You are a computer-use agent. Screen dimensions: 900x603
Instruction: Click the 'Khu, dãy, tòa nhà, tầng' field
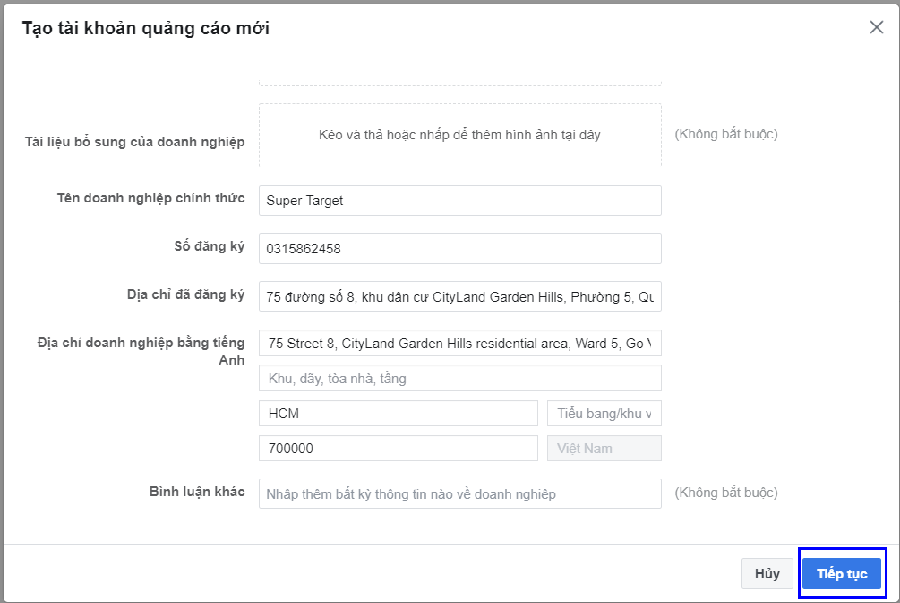tap(460, 378)
